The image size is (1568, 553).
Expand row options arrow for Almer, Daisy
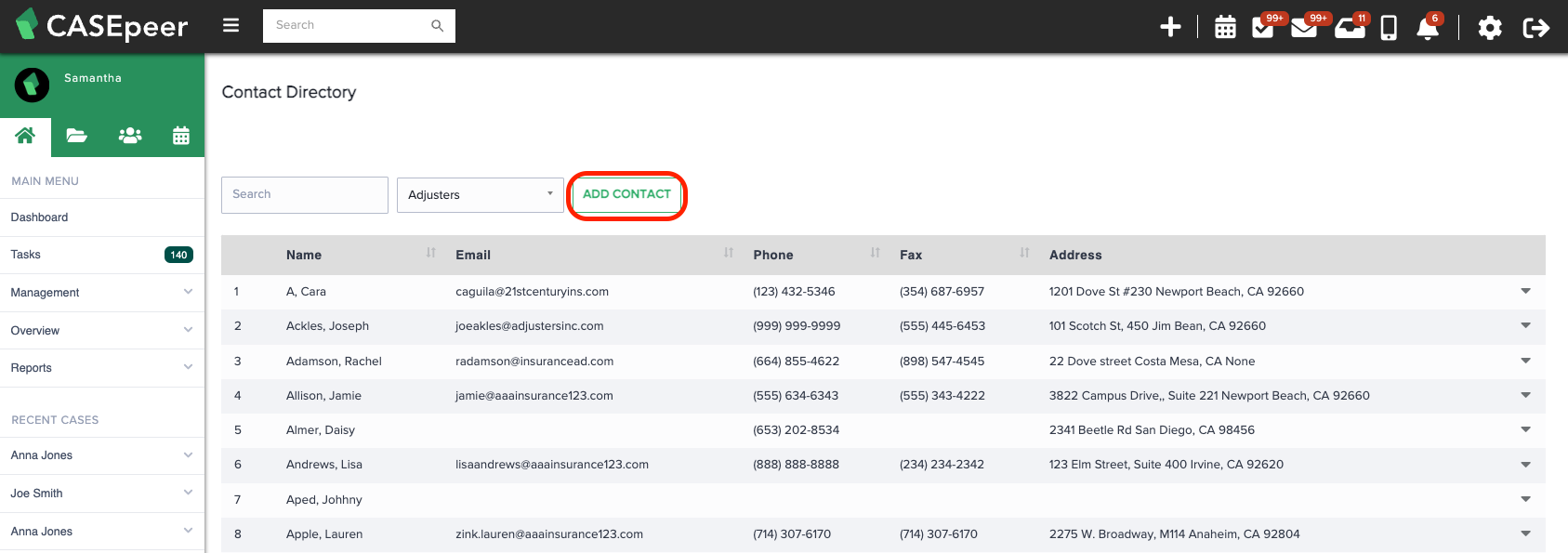(1525, 429)
